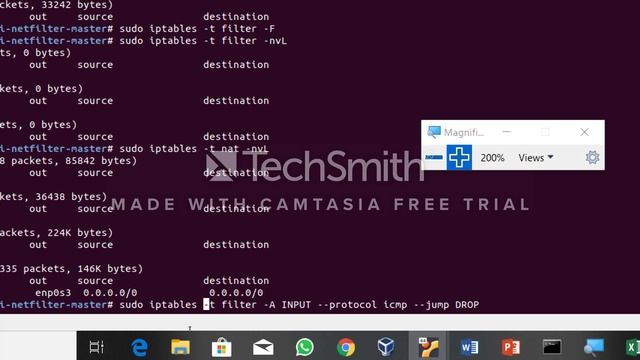640x360 pixels.
Task: Click '335 packets, 146K bytes)' line
Action: click(71, 269)
